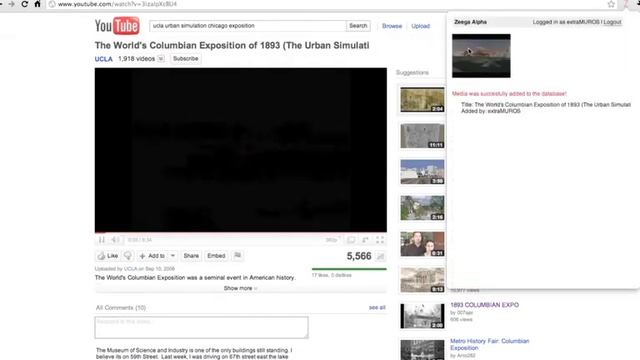Reload the page with the refresh icon

[24, 4]
